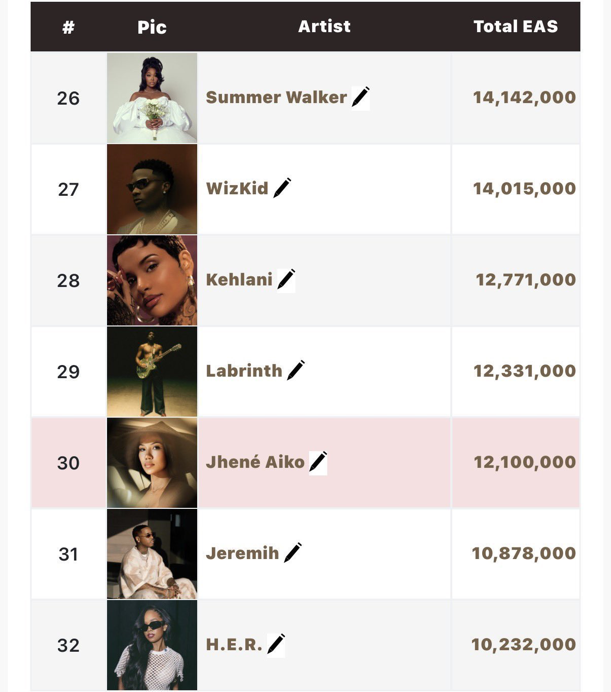Open the Labrinth guitar photo thumbnail
The height and width of the screenshot is (692, 611).
click(152, 372)
